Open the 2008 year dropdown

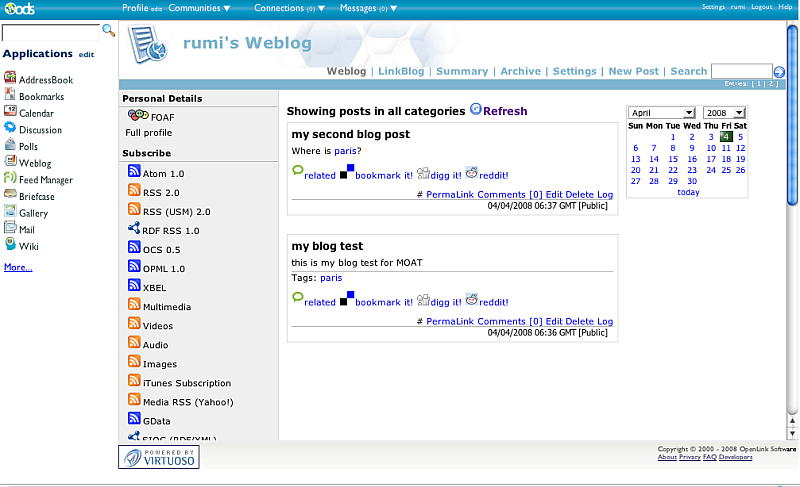point(724,113)
